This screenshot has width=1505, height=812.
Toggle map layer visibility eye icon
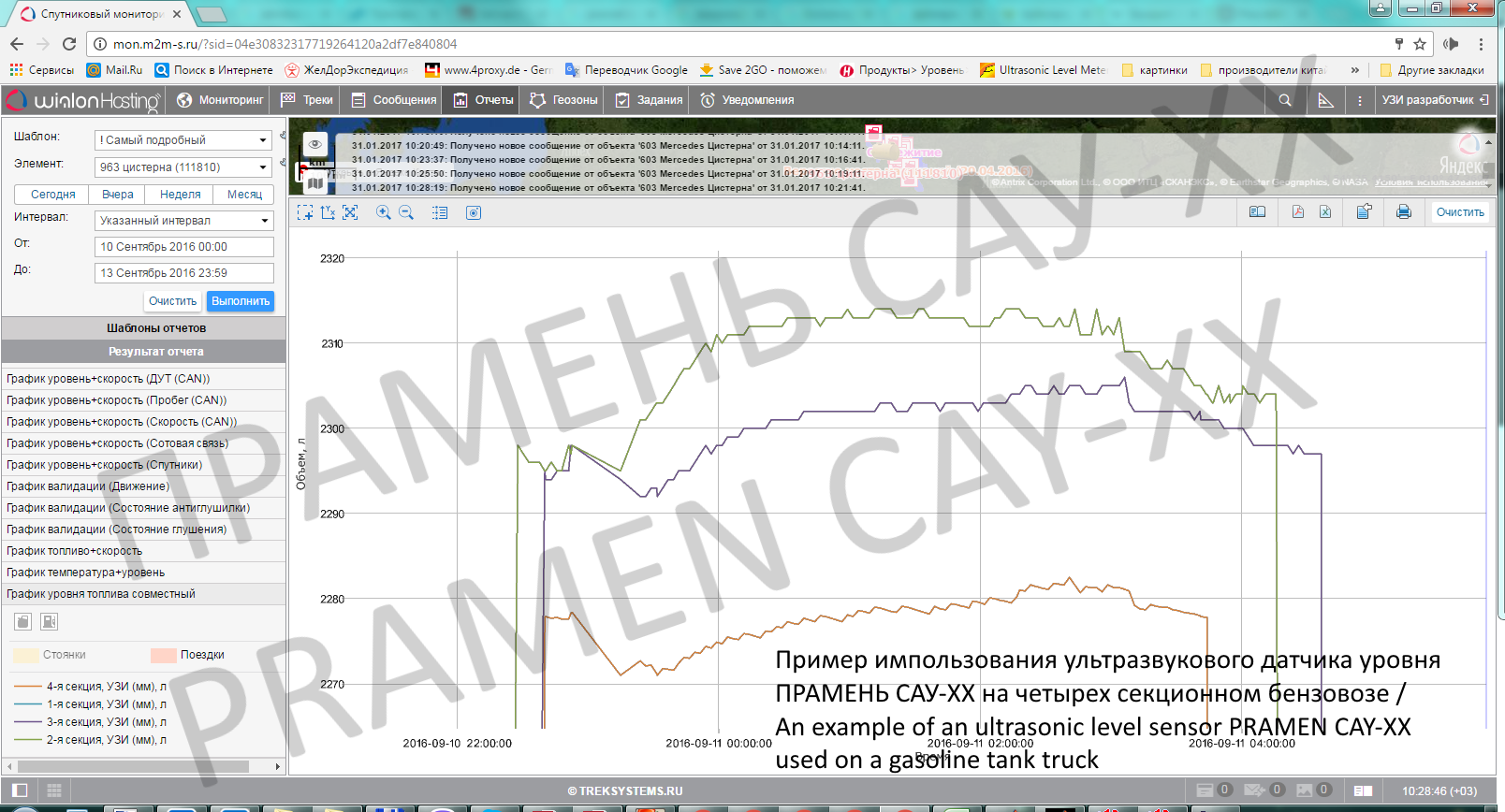(x=315, y=144)
